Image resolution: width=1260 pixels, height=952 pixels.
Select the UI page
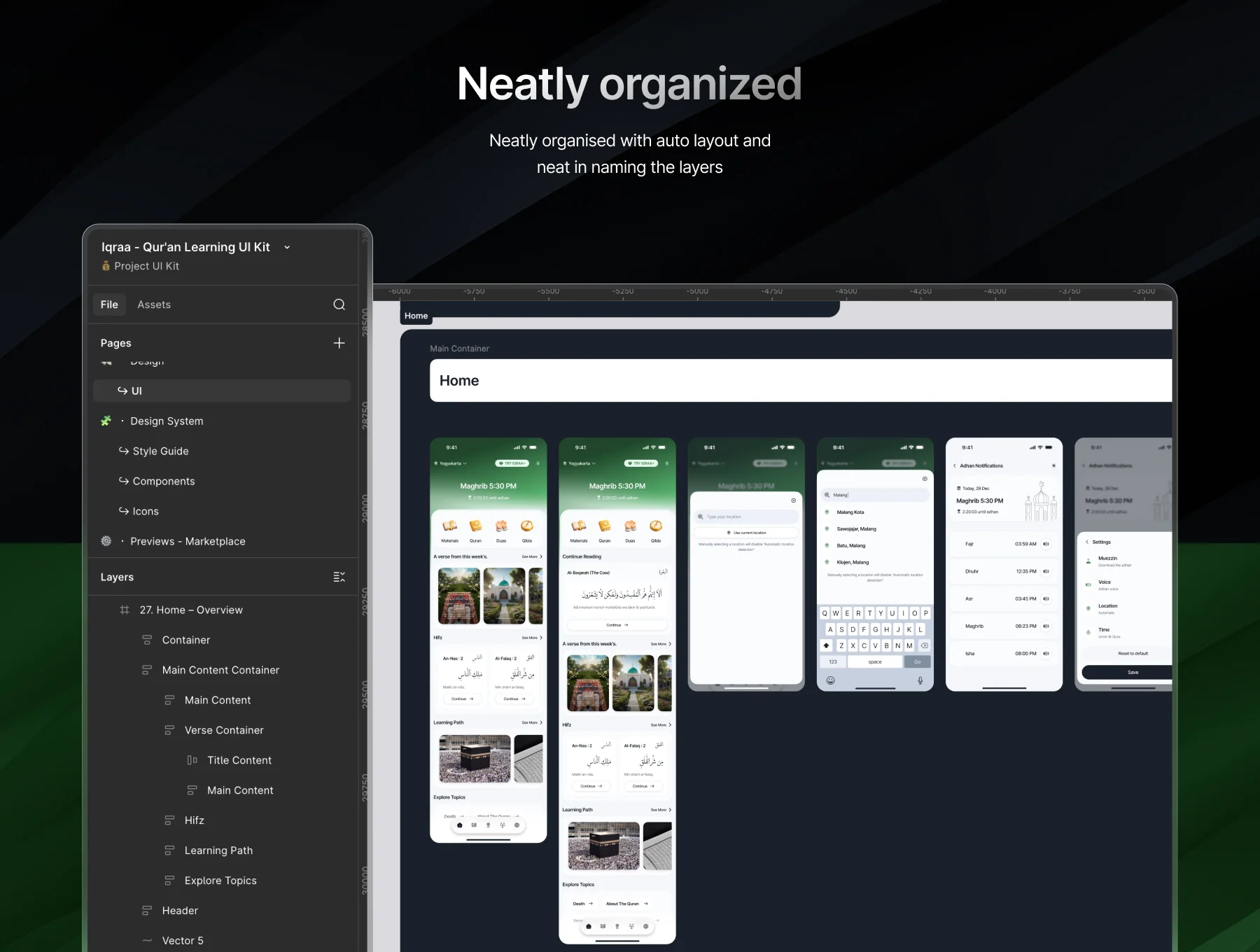click(222, 391)
